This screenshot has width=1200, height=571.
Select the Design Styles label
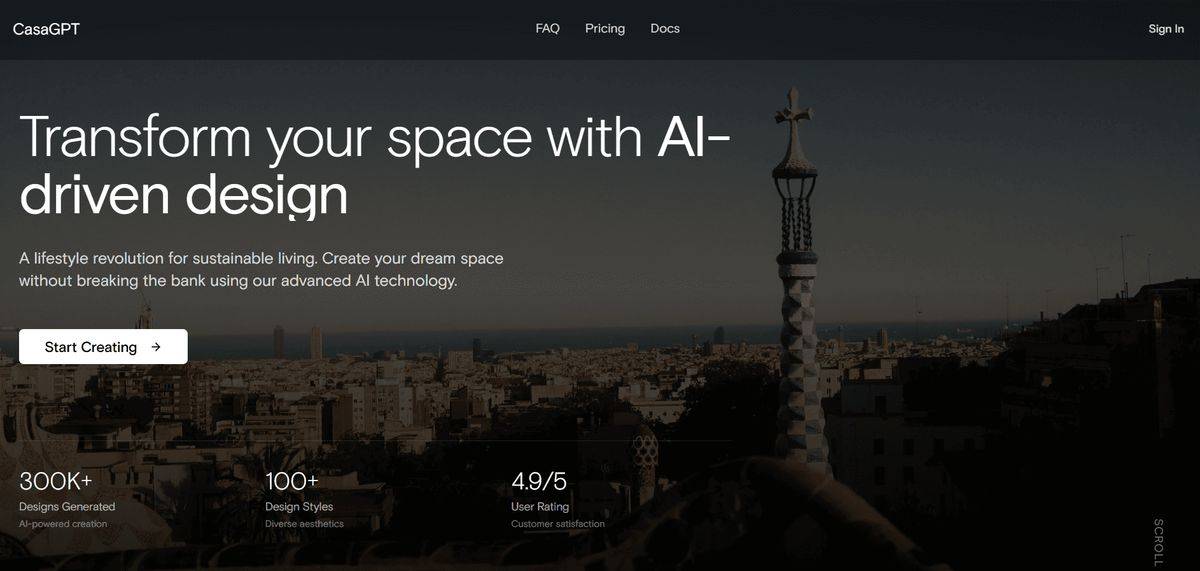point(299,507)
